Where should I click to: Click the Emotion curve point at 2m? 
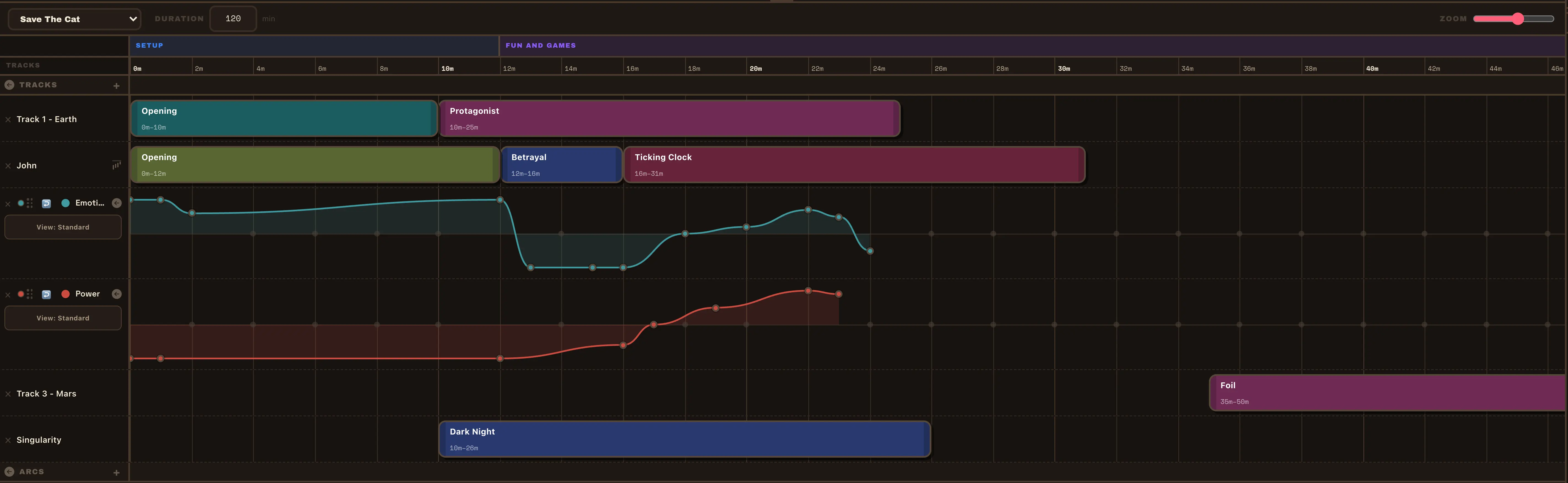click(192, 213)
